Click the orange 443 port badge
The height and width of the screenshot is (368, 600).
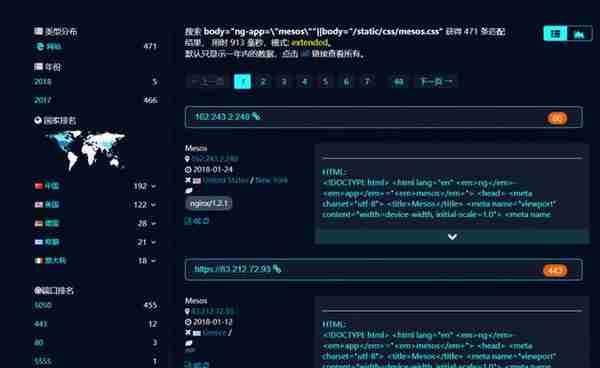555,270
